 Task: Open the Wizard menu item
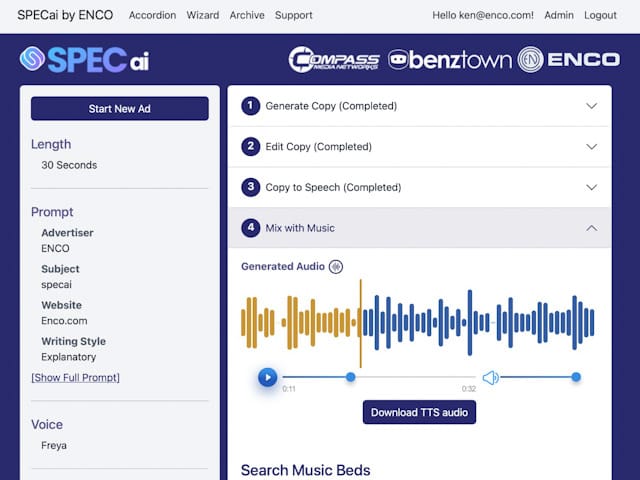[x=203, y=16]
